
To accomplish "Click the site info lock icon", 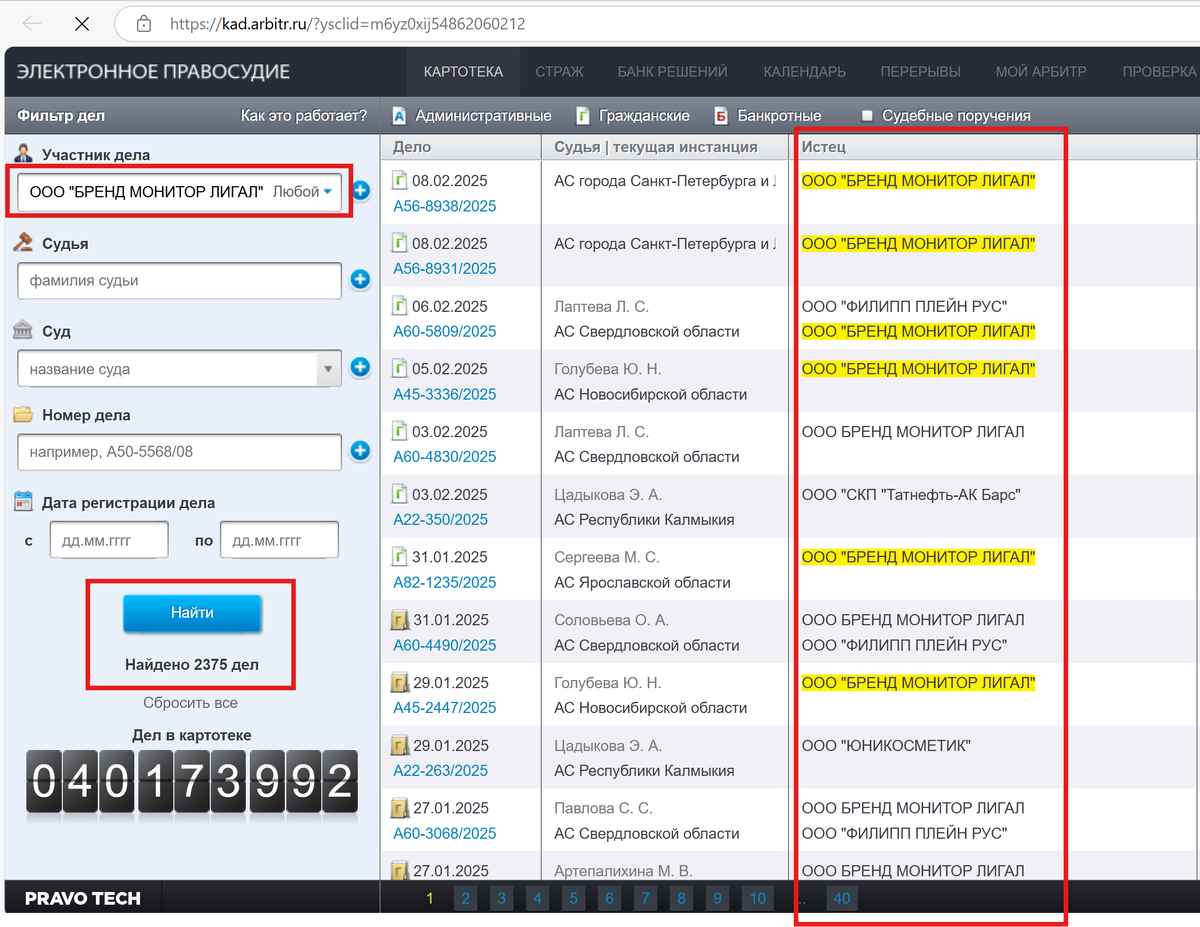I will (144, 23).
